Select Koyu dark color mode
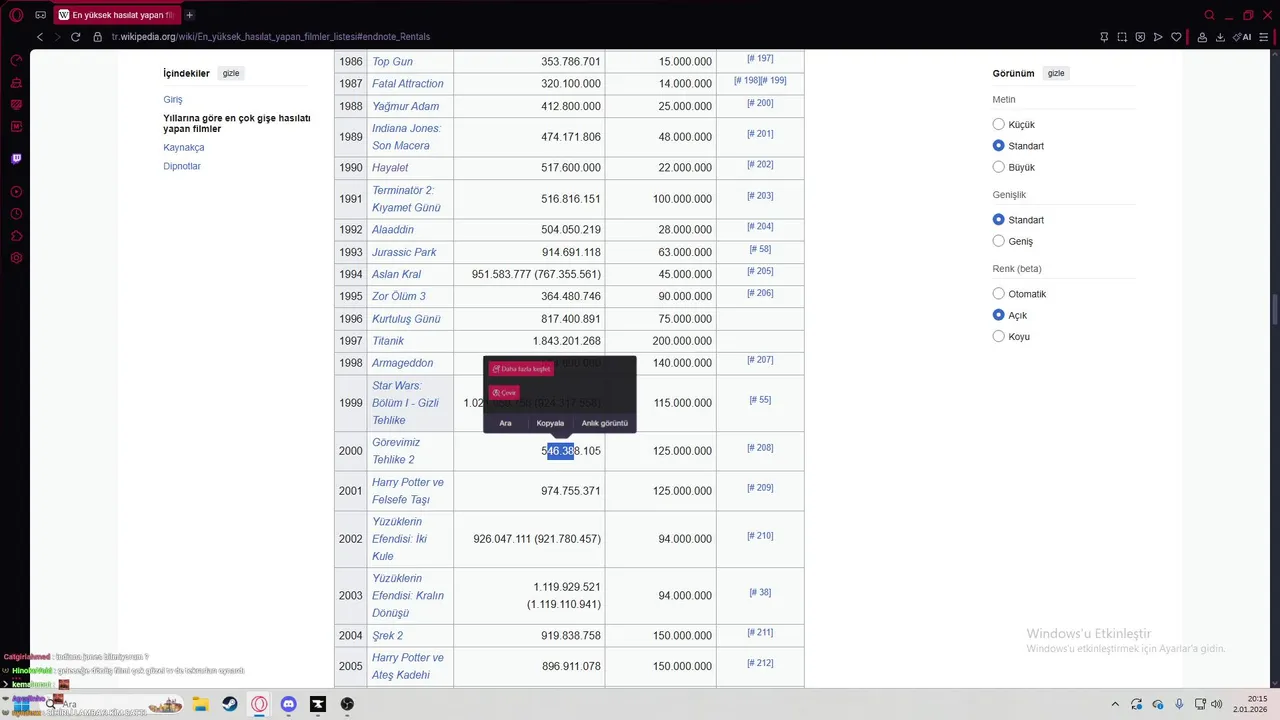The image size is (1280, 720). coord(998,336)
